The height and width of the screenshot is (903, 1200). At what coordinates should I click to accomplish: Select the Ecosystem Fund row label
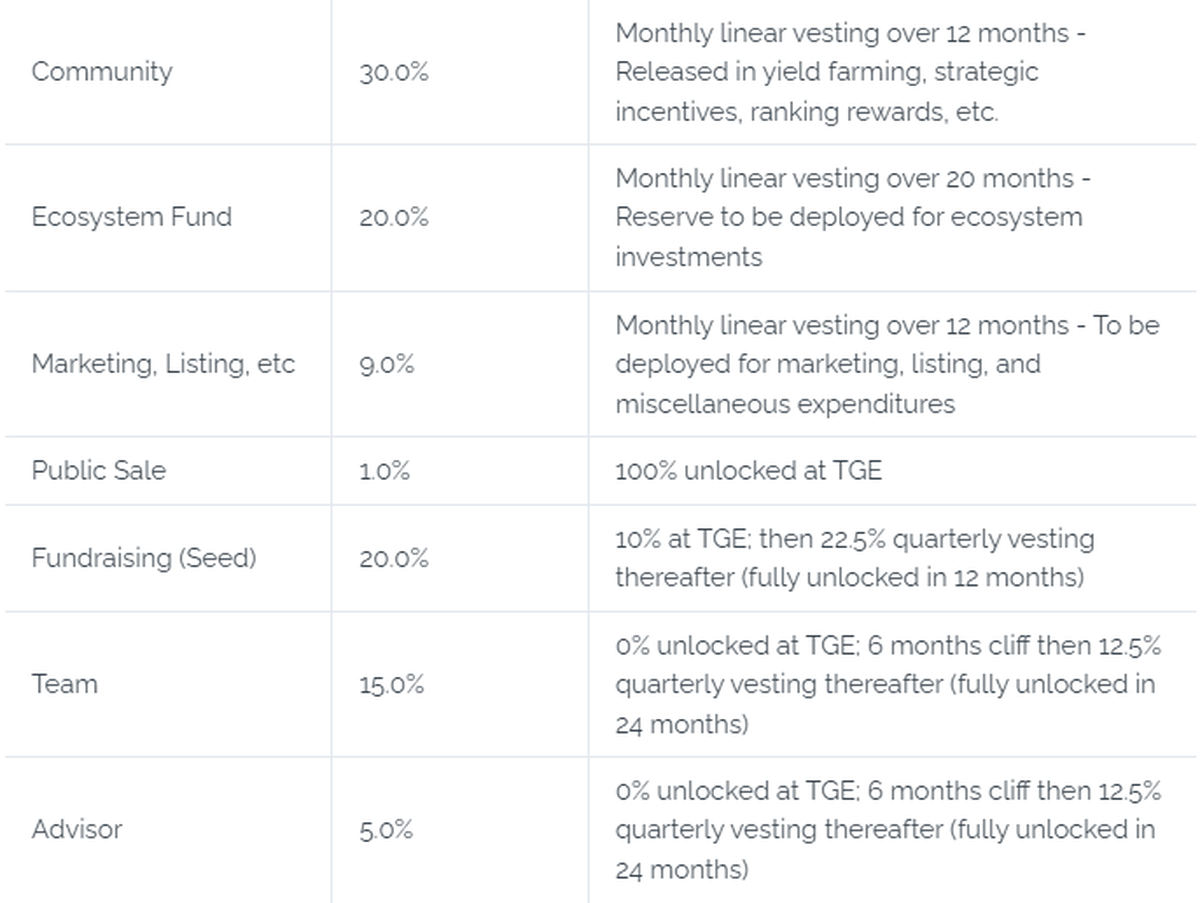(131, 217)
